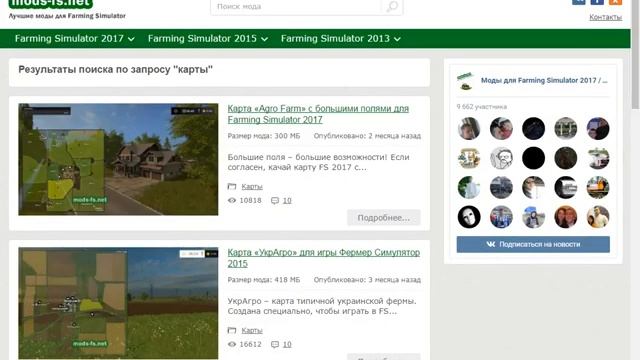Click the folder icon in УкрАгро result

tap(232, 330)
